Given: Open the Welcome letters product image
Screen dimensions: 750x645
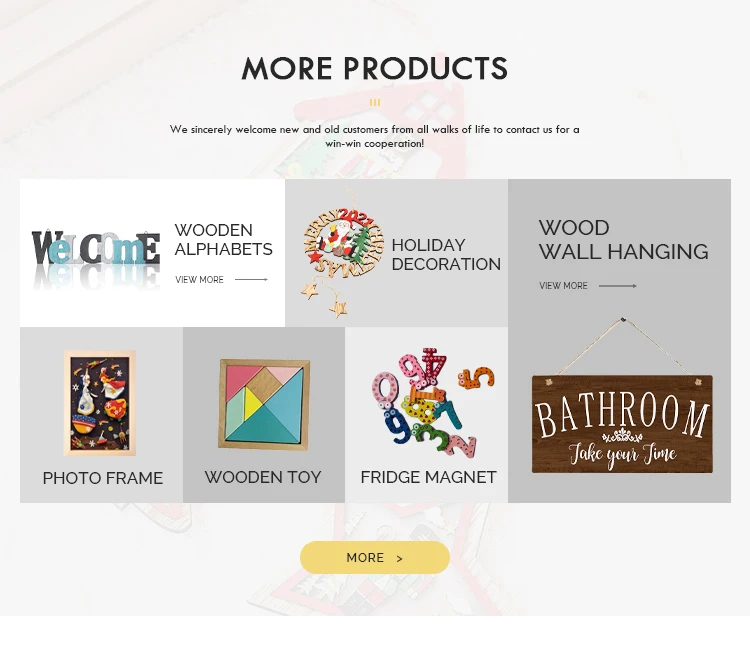Looking at the screenshot, I should (96, 257).
